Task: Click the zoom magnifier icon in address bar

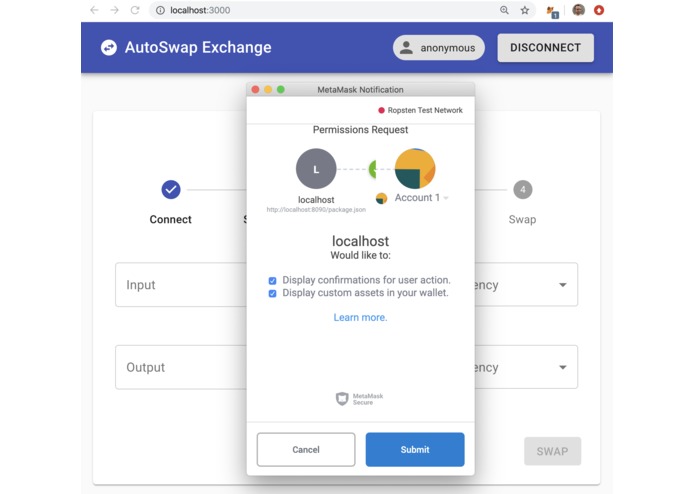Action: (x=504, y=10)
